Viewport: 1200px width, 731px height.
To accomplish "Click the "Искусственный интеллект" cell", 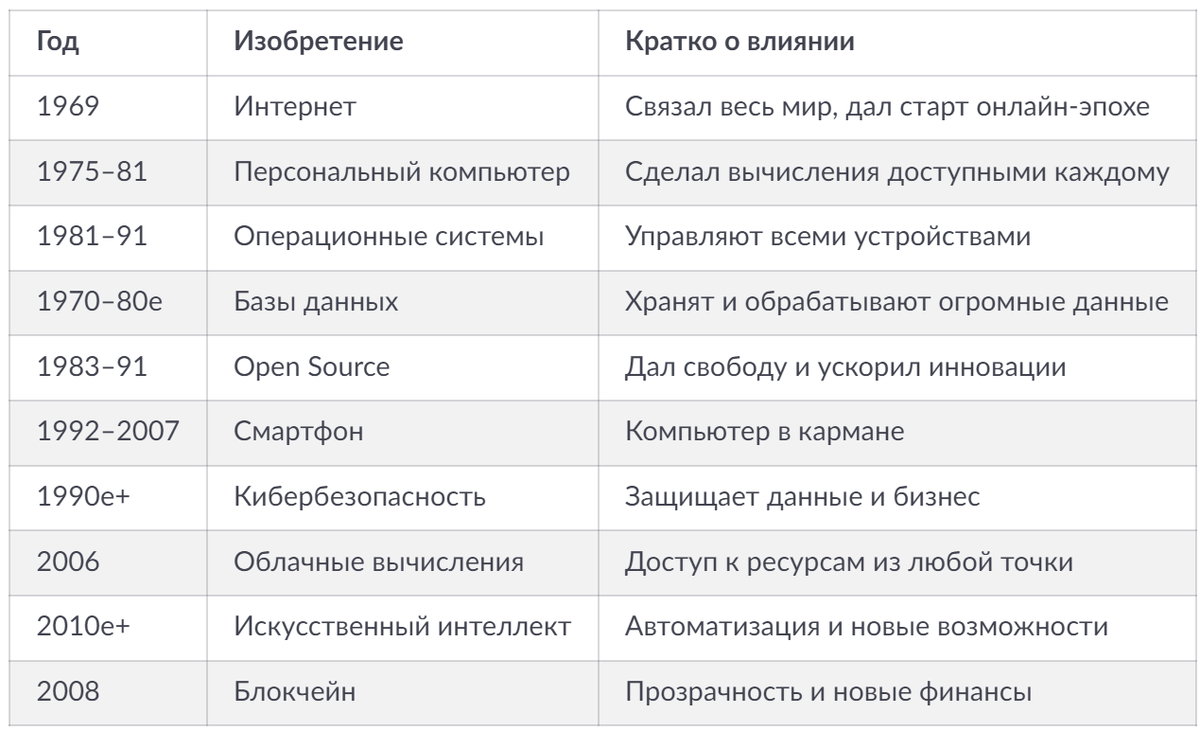I will coord(403,627).
